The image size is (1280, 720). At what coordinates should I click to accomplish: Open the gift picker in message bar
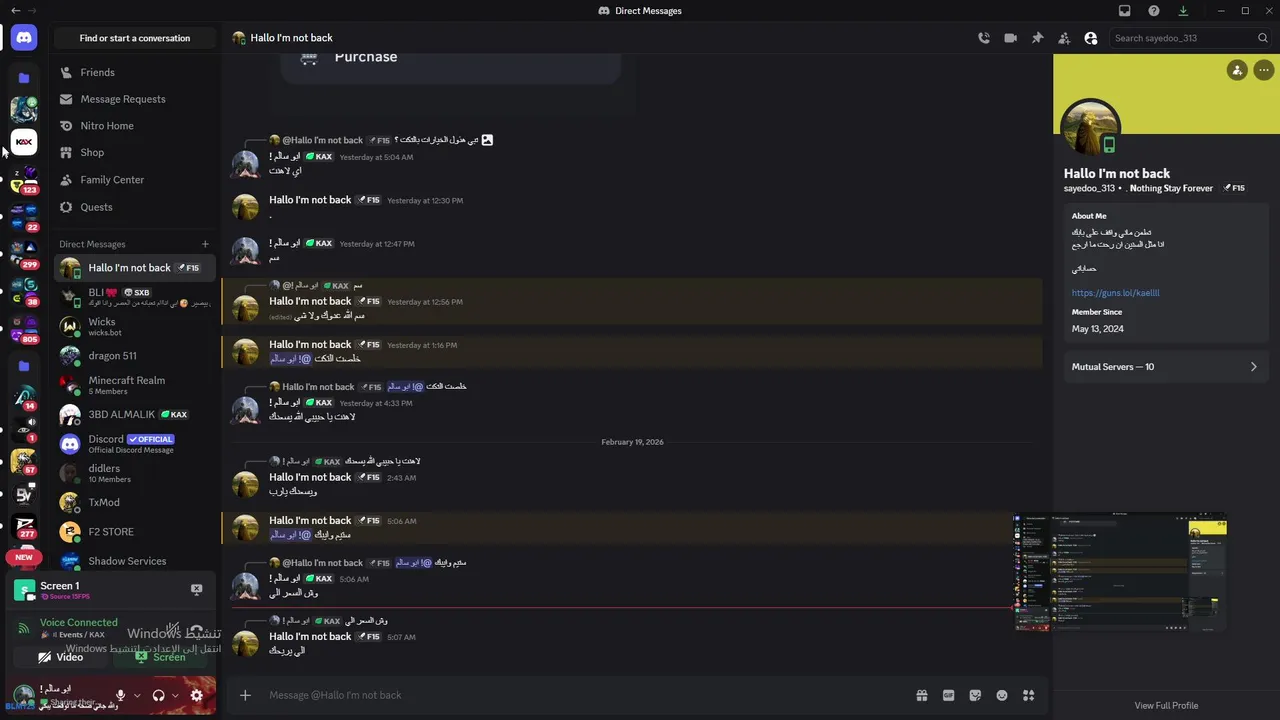tap(922, 695)
